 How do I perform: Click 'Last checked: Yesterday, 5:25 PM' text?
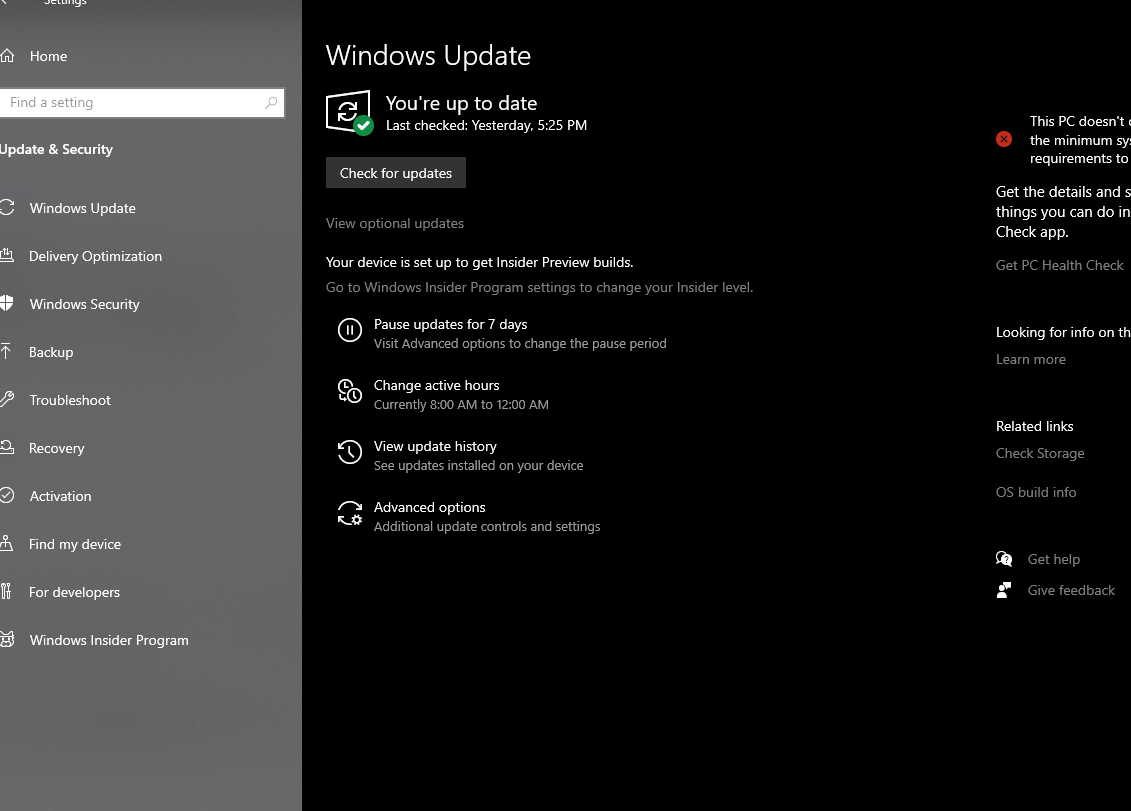tap(486, 126)
